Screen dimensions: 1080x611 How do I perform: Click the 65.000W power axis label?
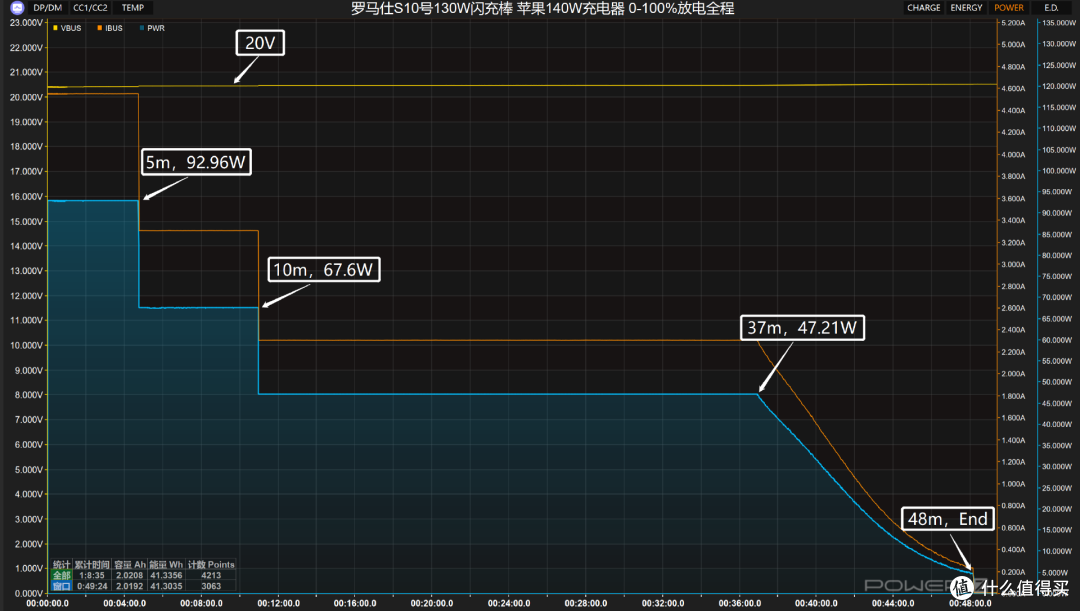click(1059, 319)
